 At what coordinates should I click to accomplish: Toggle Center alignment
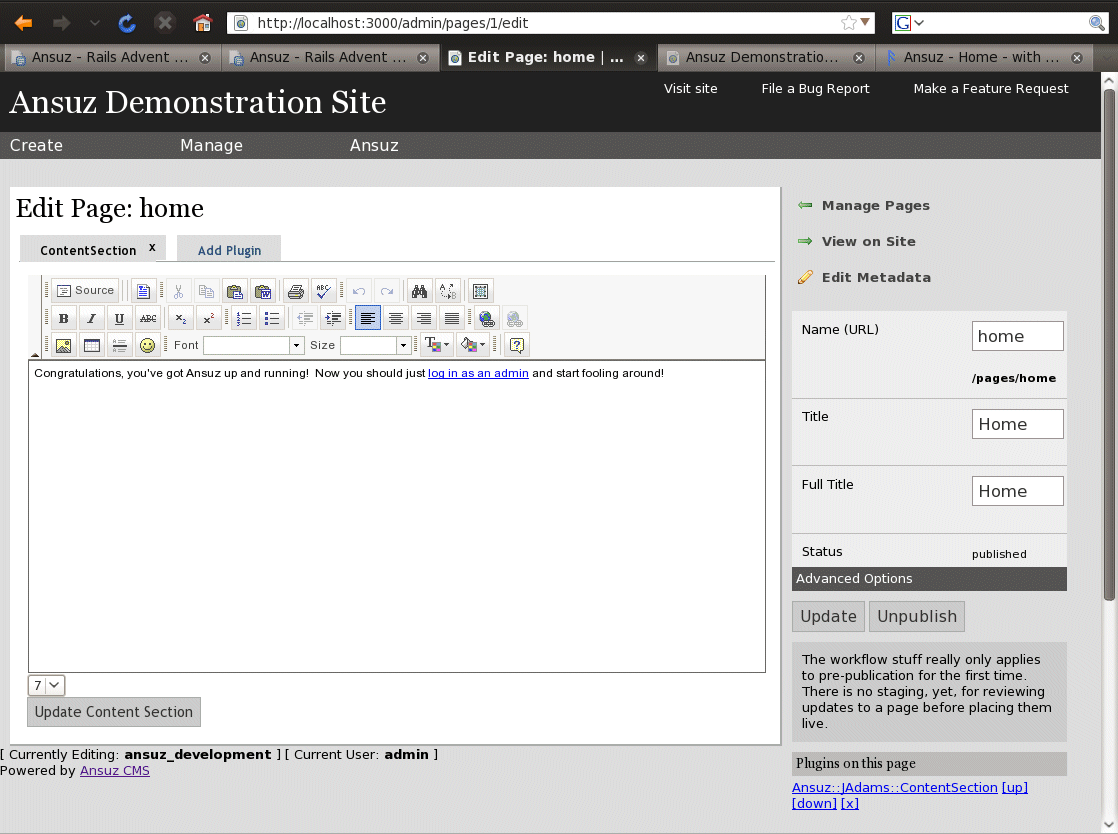click(396, 318)
